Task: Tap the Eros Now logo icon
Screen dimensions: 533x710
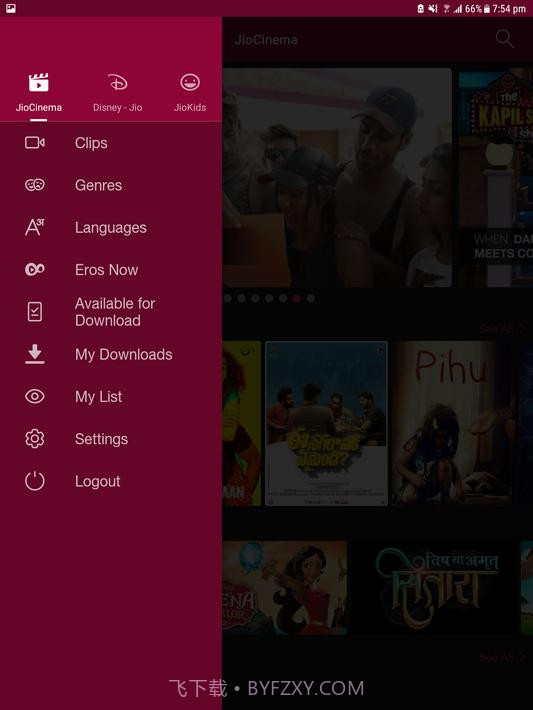Action: click(x=35, y=269)
